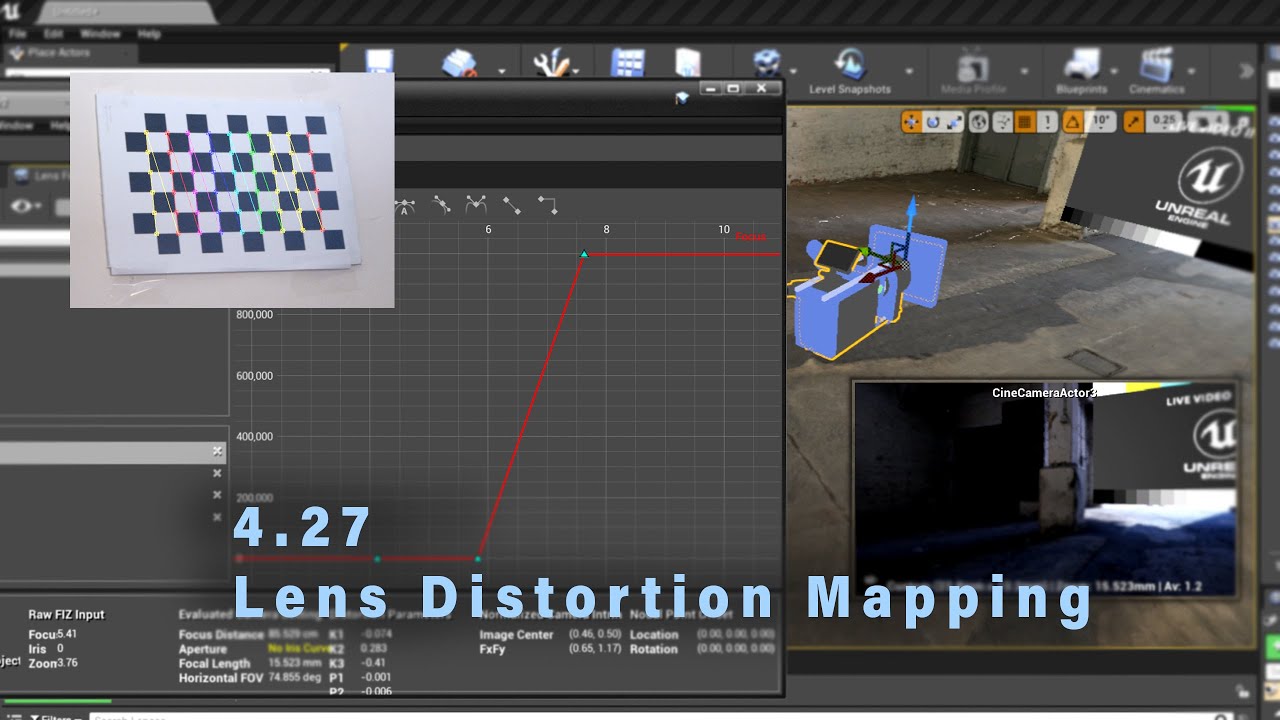Screen dimensions: 1280x720
Task: Select the curve key at the top peak
Action: [x=584, y=254]
